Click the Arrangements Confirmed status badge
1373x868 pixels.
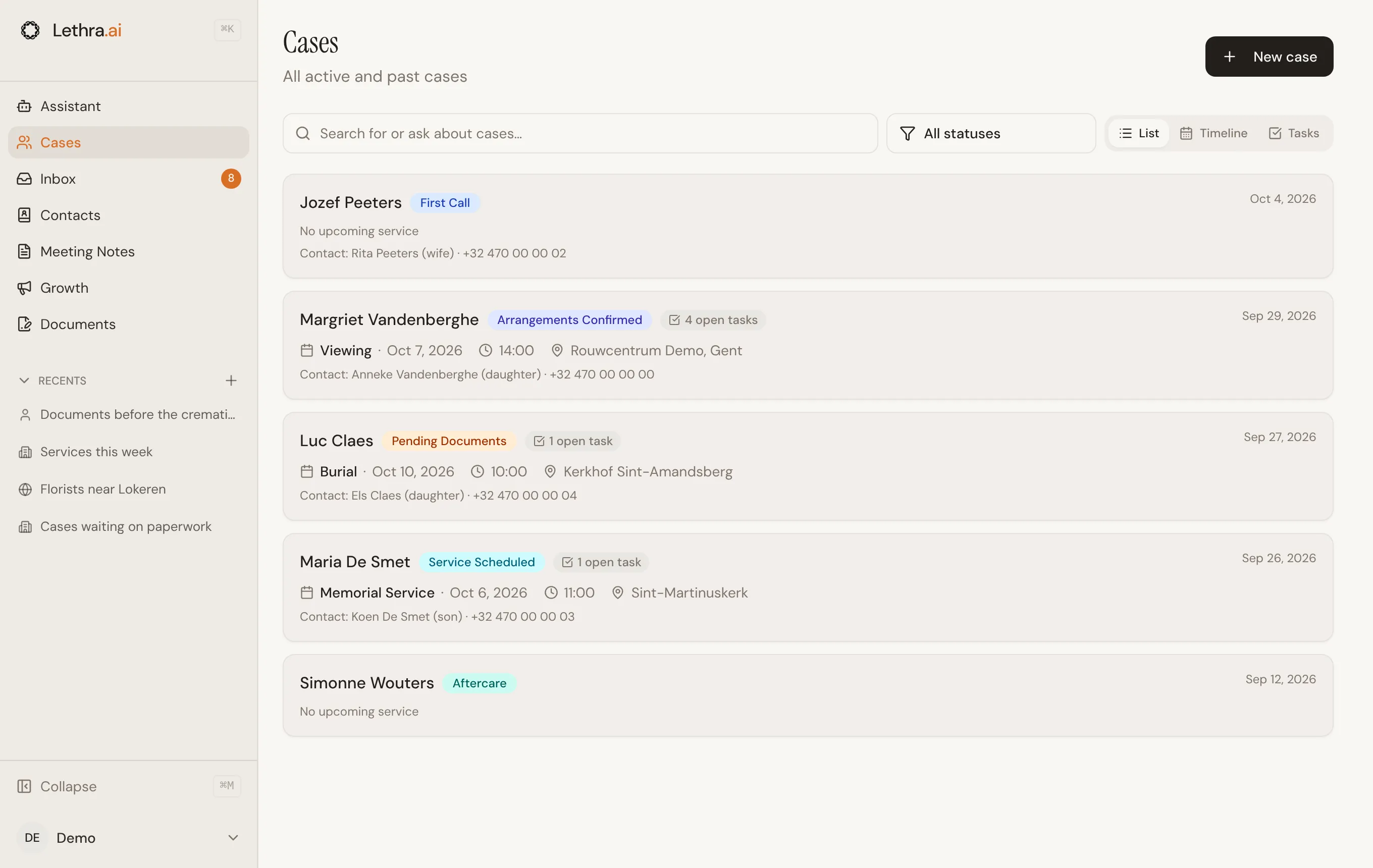pos(569,320)
